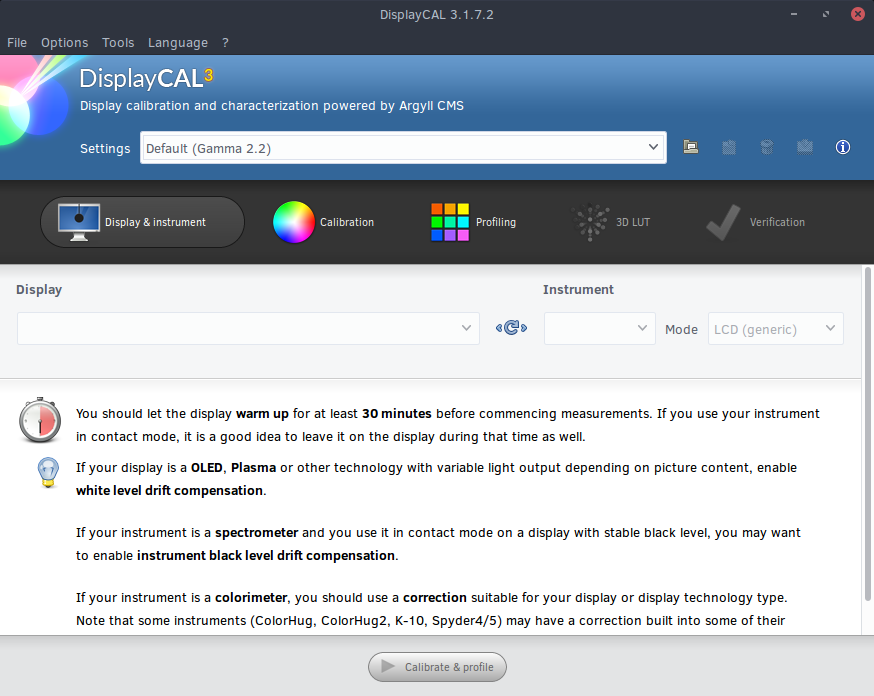
Task: Click the save settings icon beside the folder icon
Action: tap(729, 147)
